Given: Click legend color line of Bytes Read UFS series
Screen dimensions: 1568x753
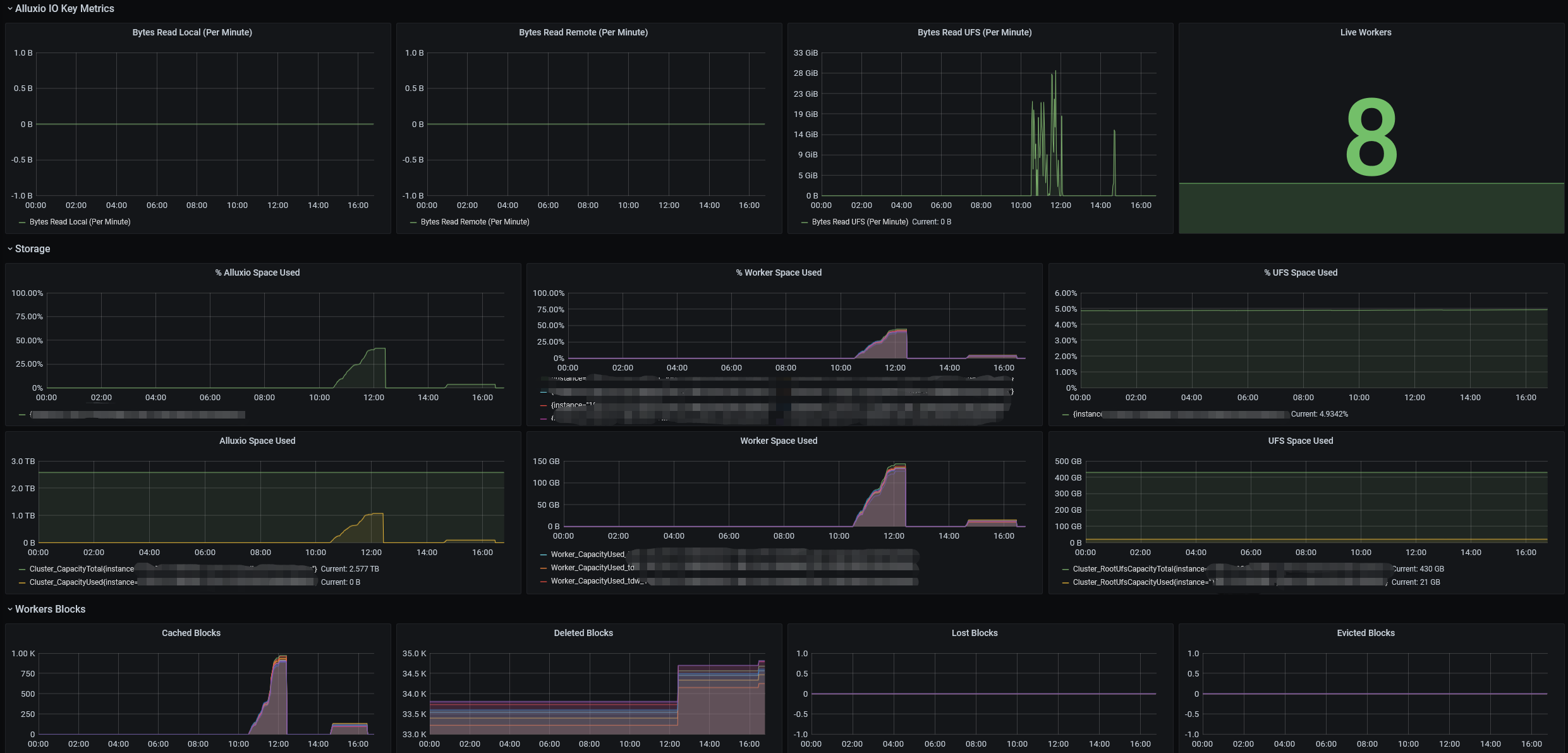Looking at the screenshot, I should (805, 223).
